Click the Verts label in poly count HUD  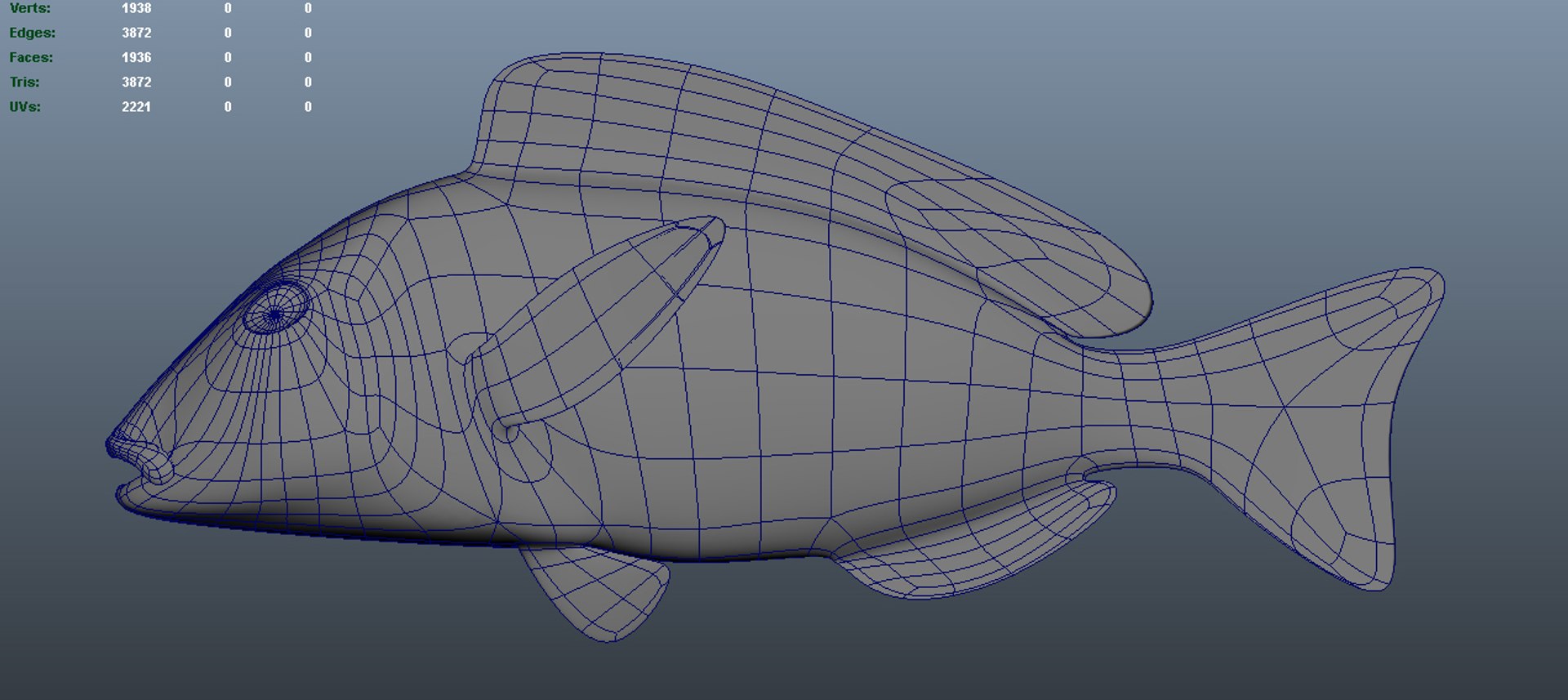[x=30, y=8]
